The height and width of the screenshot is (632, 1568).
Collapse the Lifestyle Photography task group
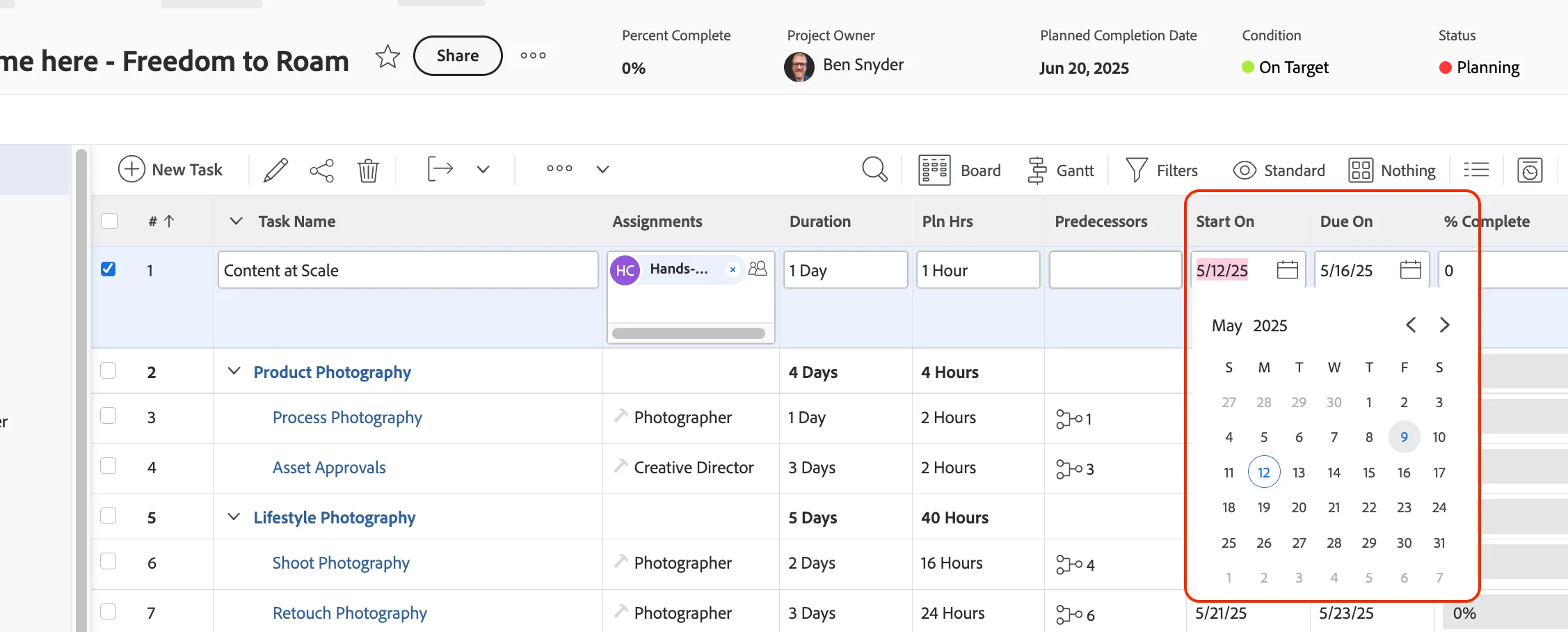tap(234, 516)
